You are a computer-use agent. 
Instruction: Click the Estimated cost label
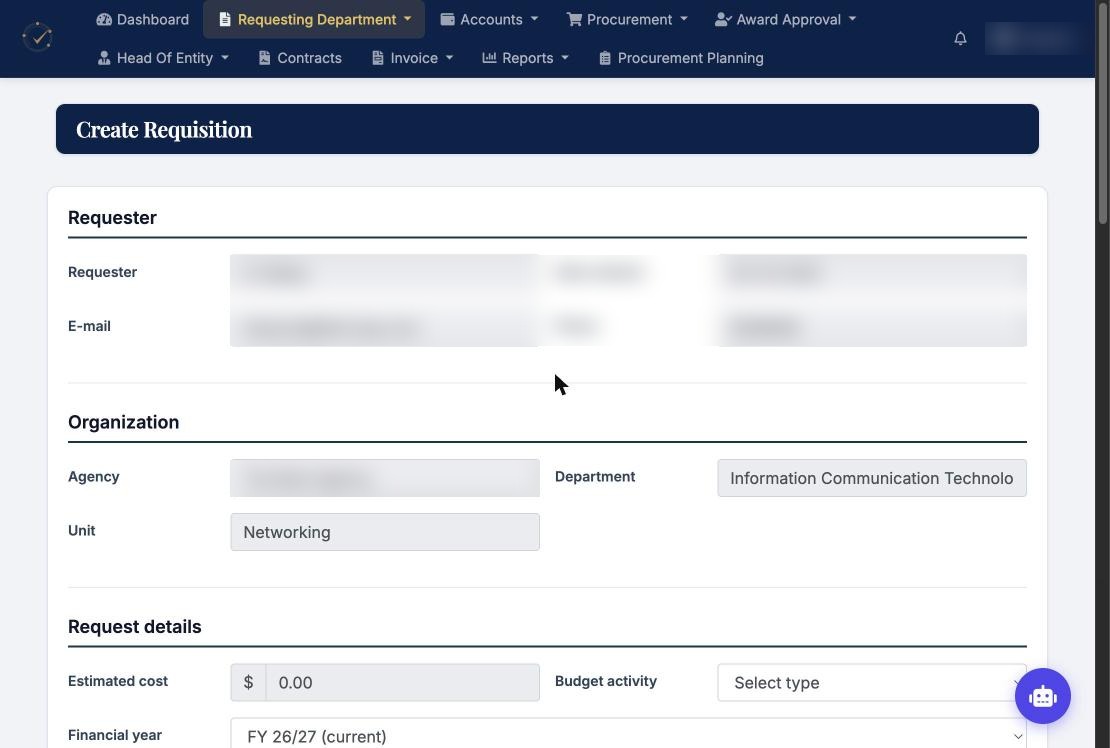(x=118, y=681)
